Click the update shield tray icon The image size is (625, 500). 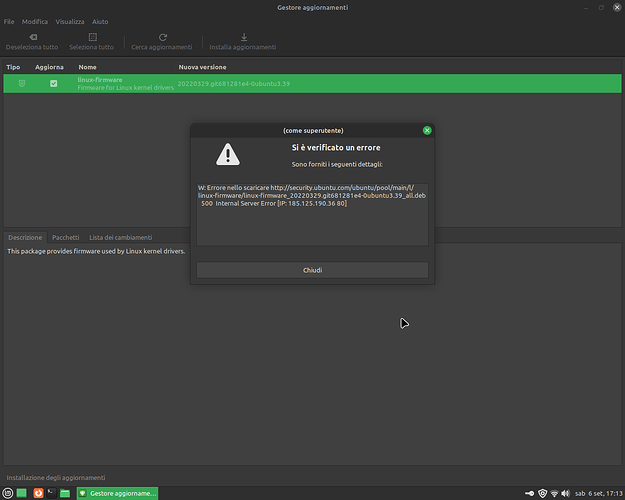[x=542, y=494]
